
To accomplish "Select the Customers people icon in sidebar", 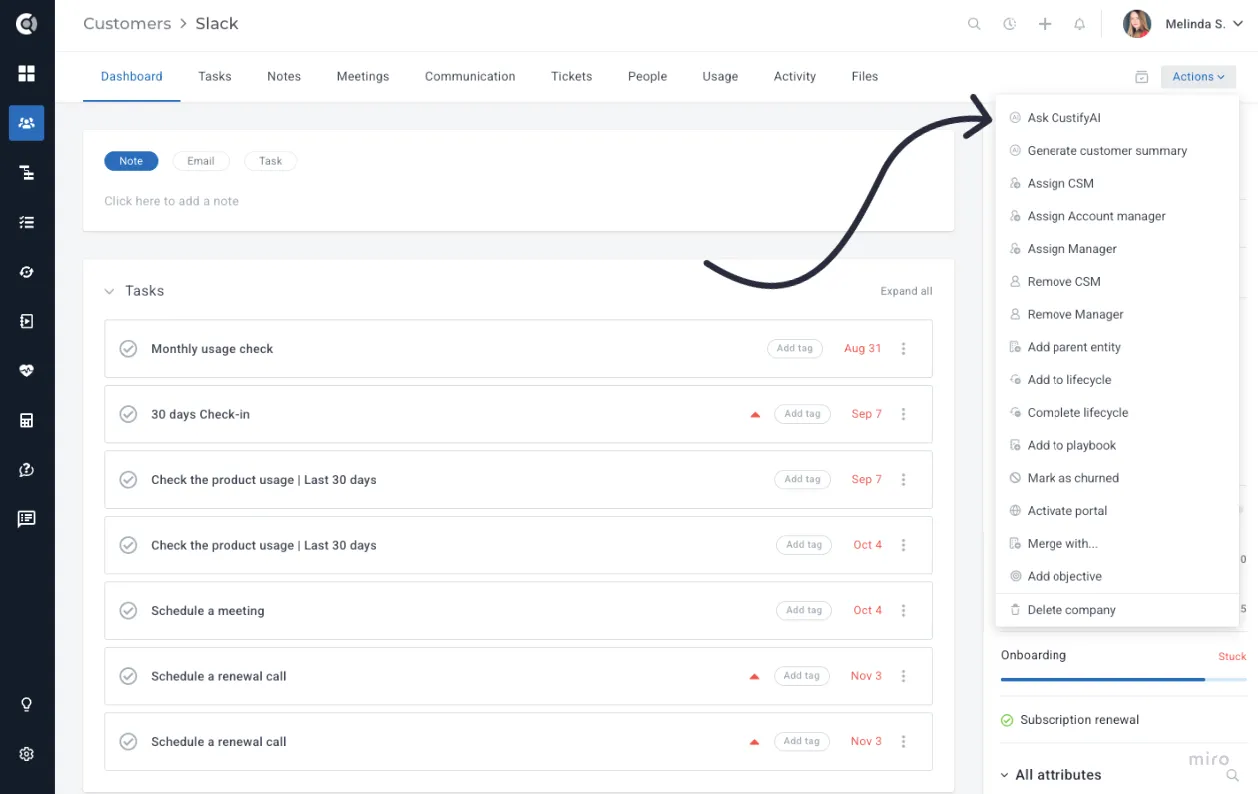I will coord(27,123).
